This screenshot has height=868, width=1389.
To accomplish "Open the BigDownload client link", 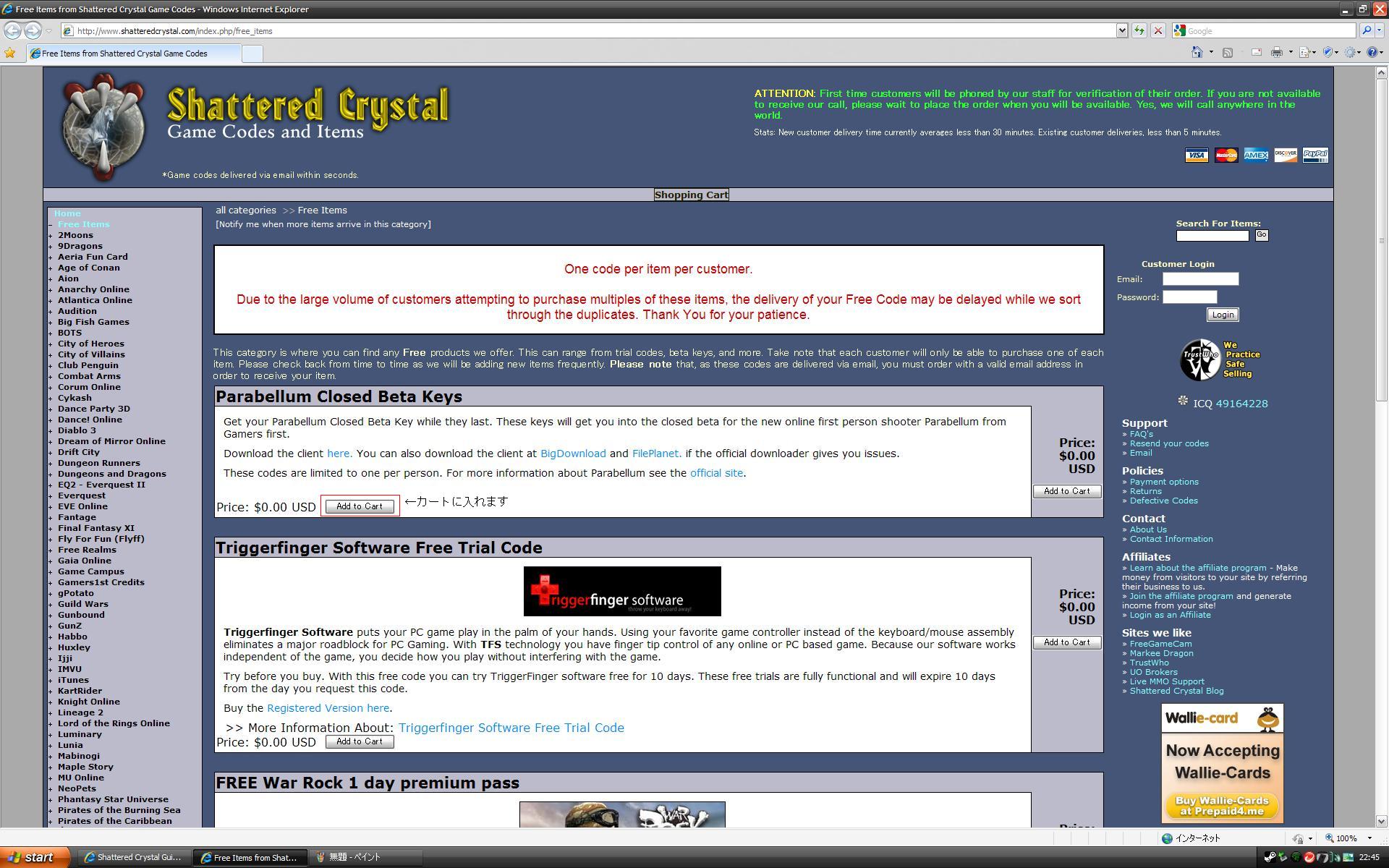I will coord(573,454).
